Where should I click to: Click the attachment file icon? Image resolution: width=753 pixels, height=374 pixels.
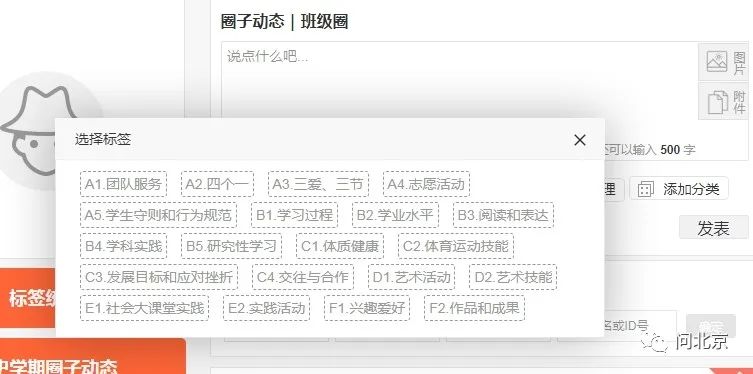point(718,102)
